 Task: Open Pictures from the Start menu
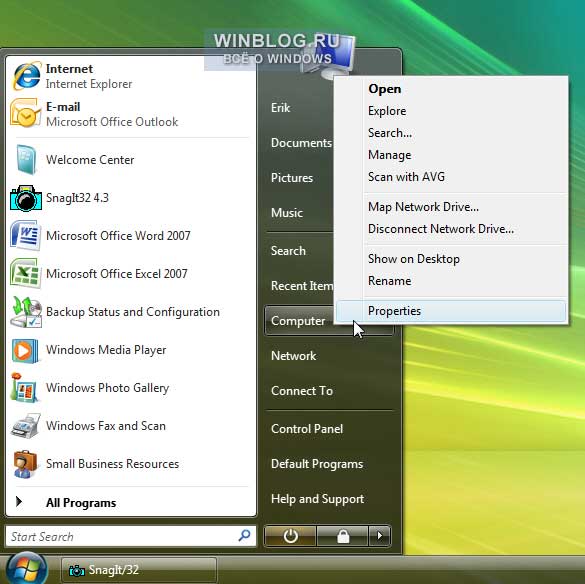pos(292,178)
